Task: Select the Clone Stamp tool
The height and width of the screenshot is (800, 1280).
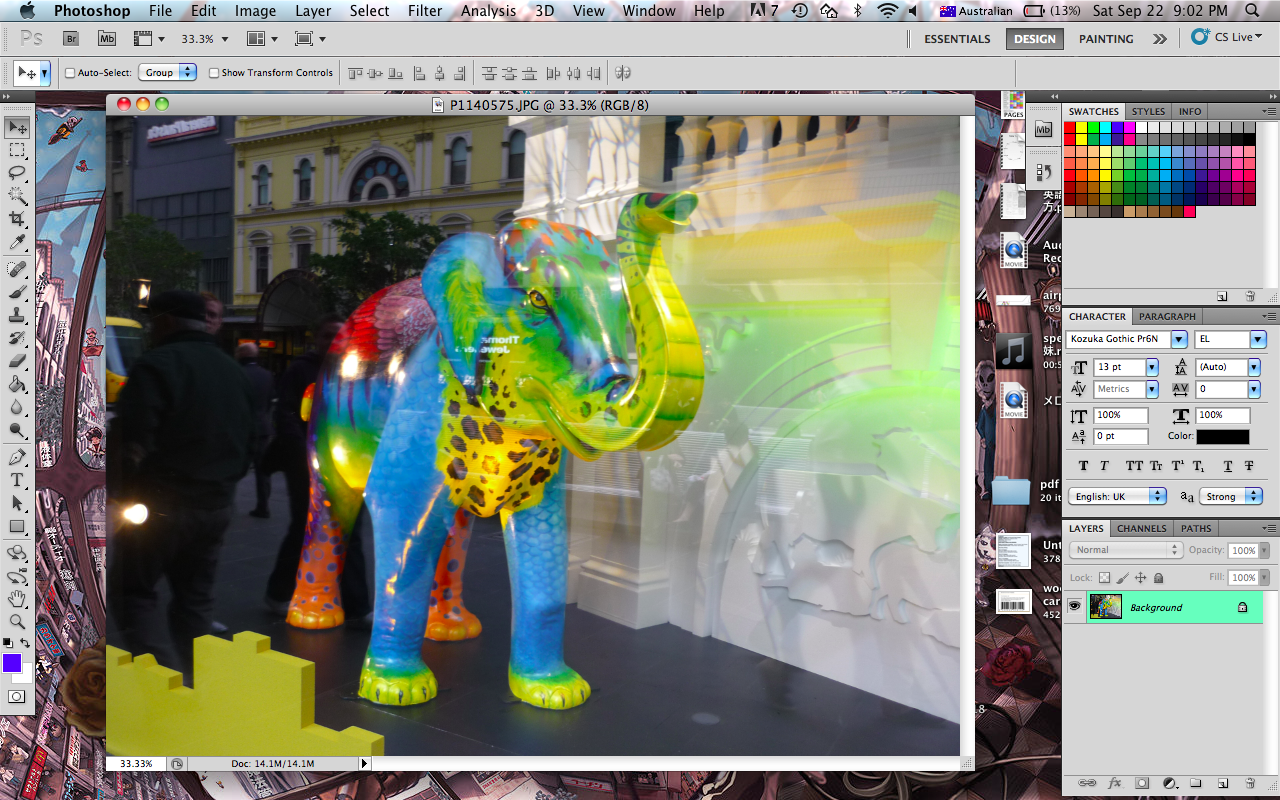Action: 17,315
